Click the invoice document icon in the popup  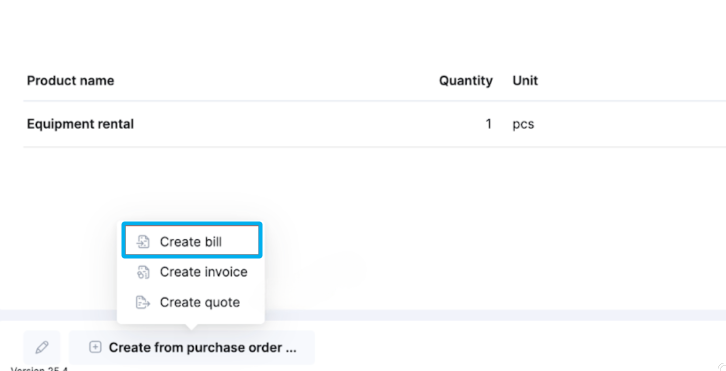(x=143, y=272)
